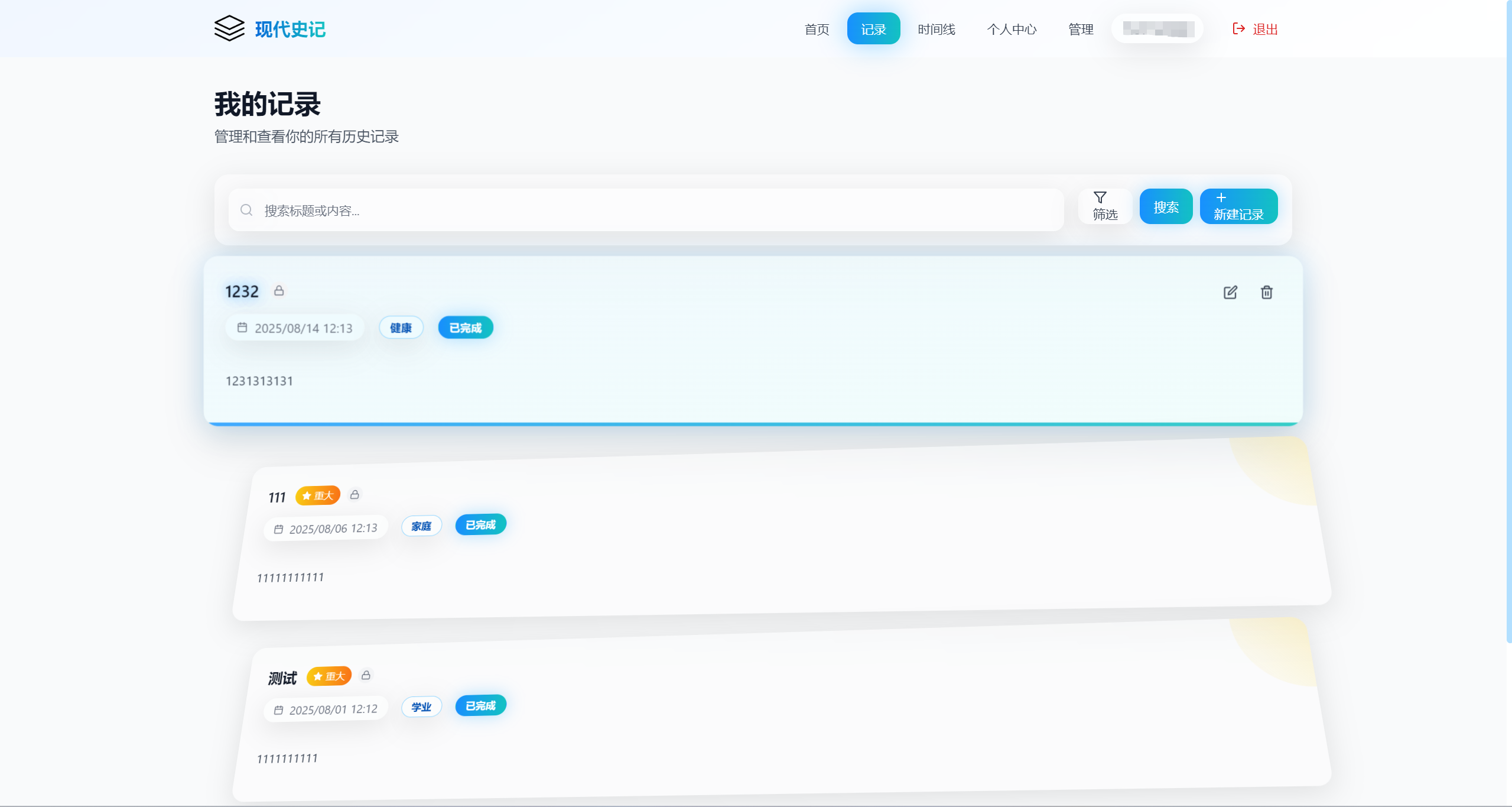The height and width of the screenshot is (807, 1512).
Task: Click the 重大 star badge on record 111
Action: [318, 495]
